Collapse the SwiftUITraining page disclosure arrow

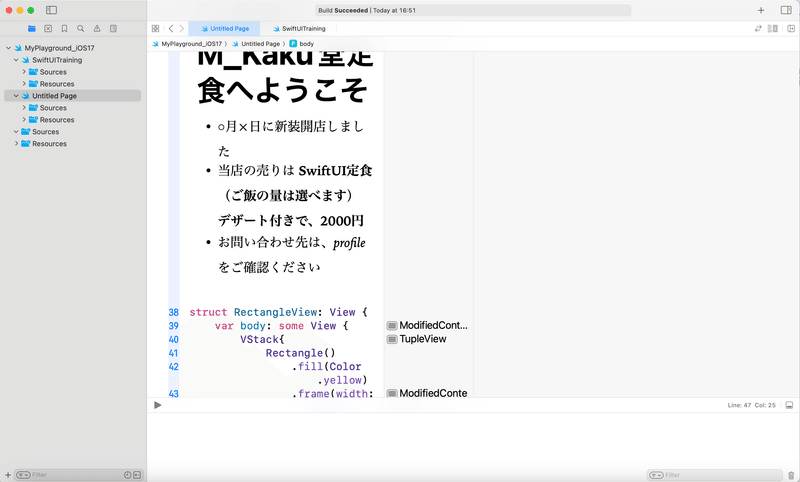point(16,60)
